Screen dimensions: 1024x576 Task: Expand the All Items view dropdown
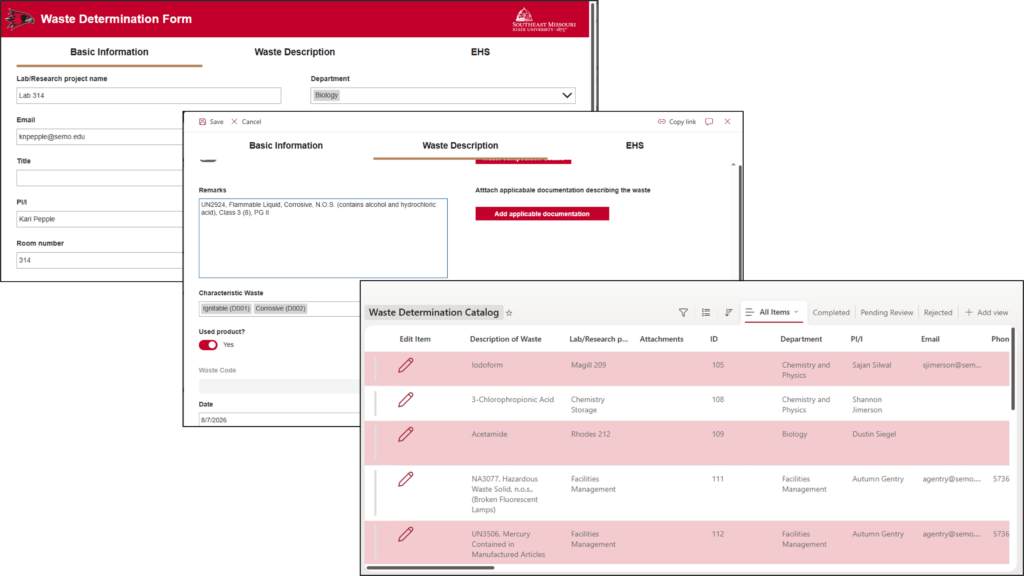pos(774,312)
